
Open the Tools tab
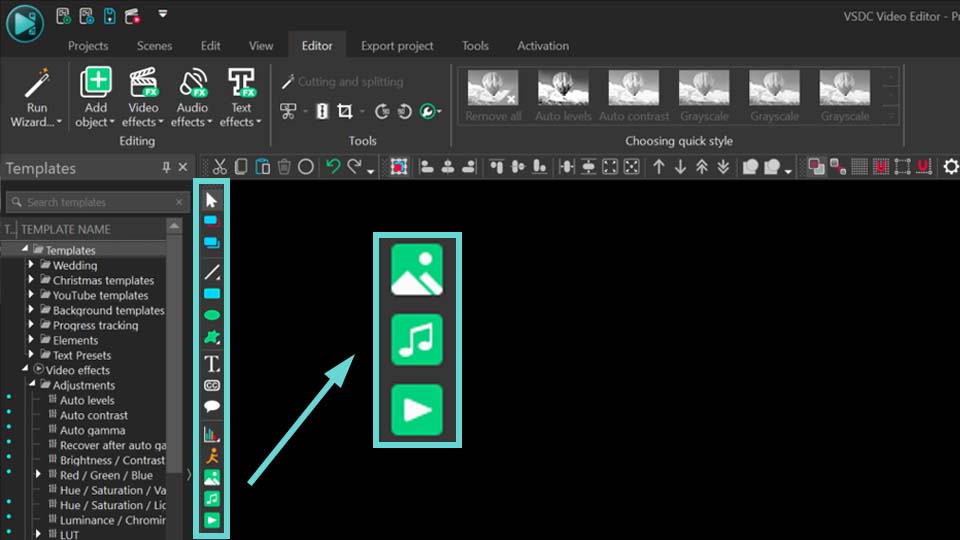[x=475, y=46]
